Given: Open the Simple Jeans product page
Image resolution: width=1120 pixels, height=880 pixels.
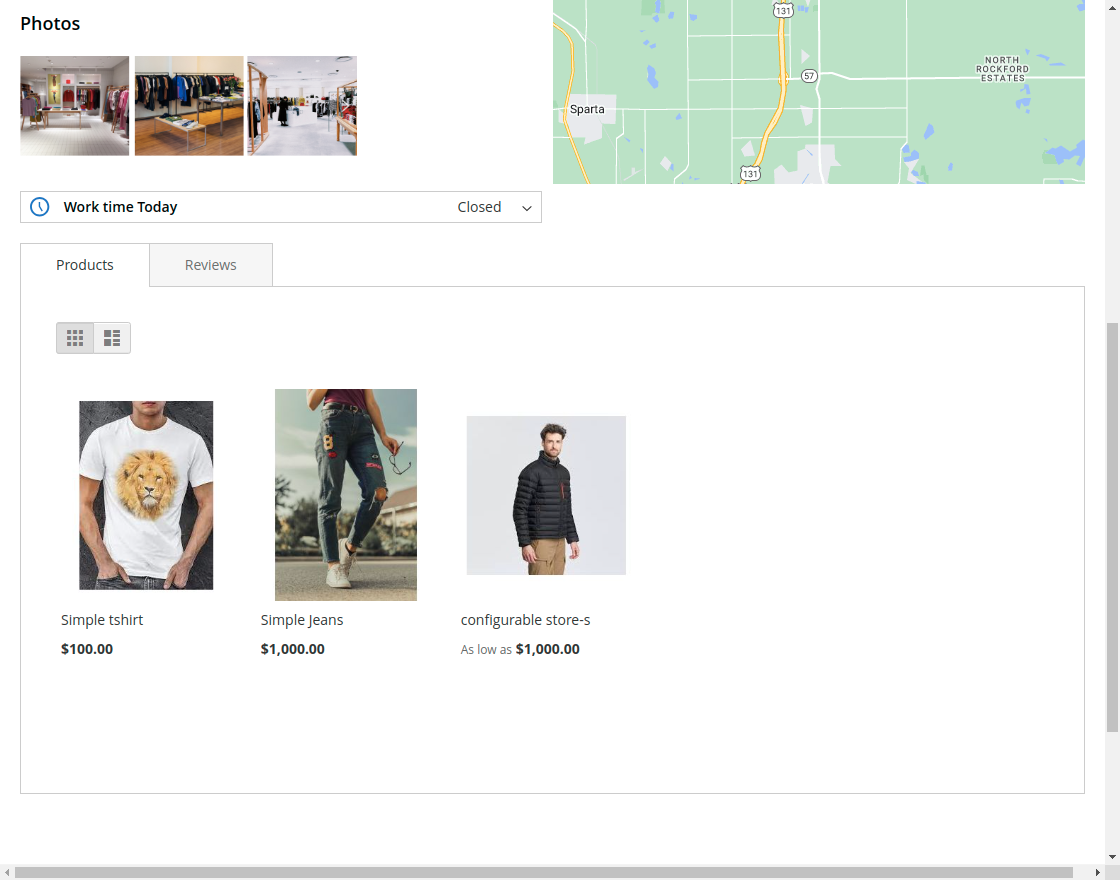Looking at the screenshot, I should coord(301,619).
